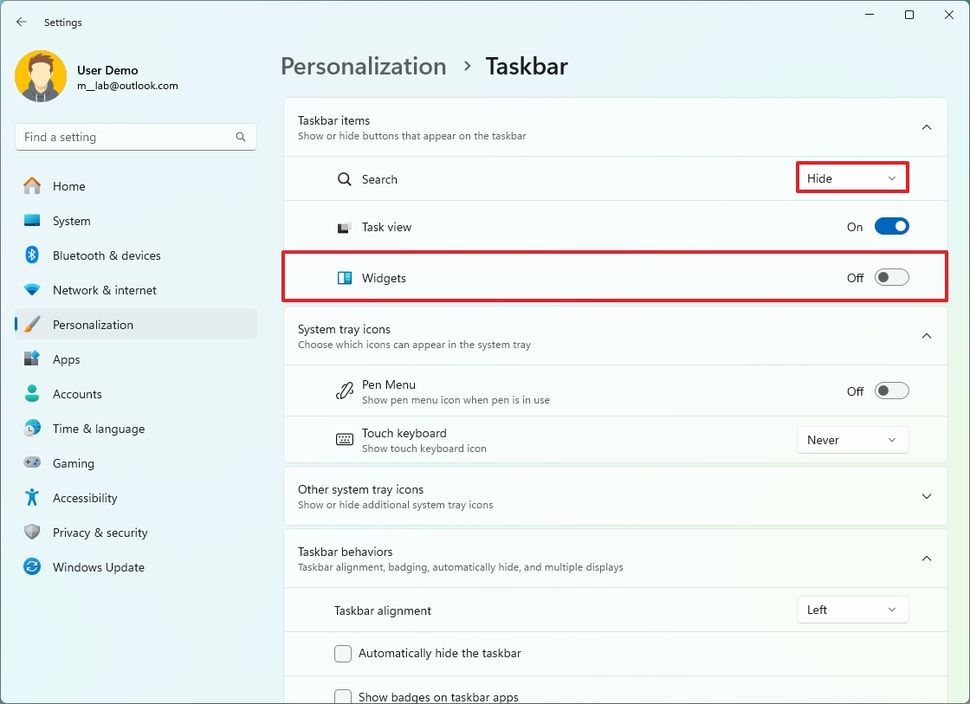Open Apps settings from sidebar
The width and height of the screenshot is (970, 704).
point(66,359)
